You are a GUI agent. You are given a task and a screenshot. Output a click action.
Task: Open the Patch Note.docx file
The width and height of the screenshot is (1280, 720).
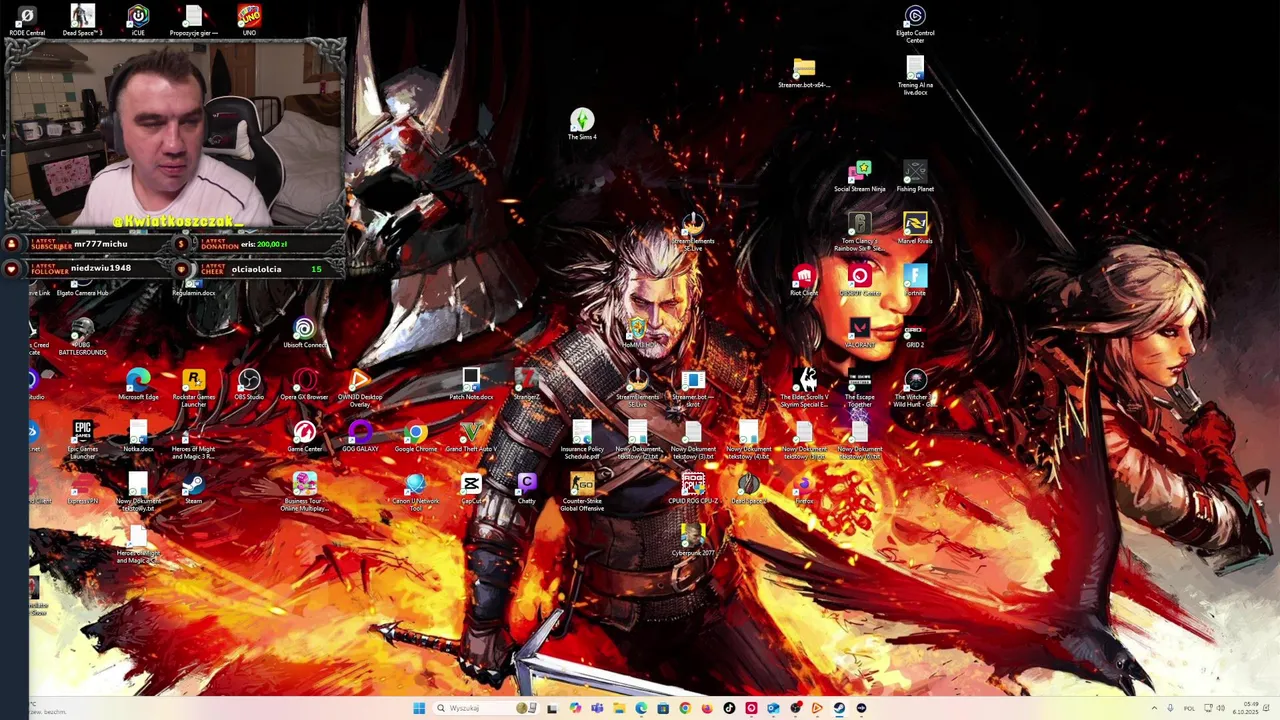tap(471, 384)
